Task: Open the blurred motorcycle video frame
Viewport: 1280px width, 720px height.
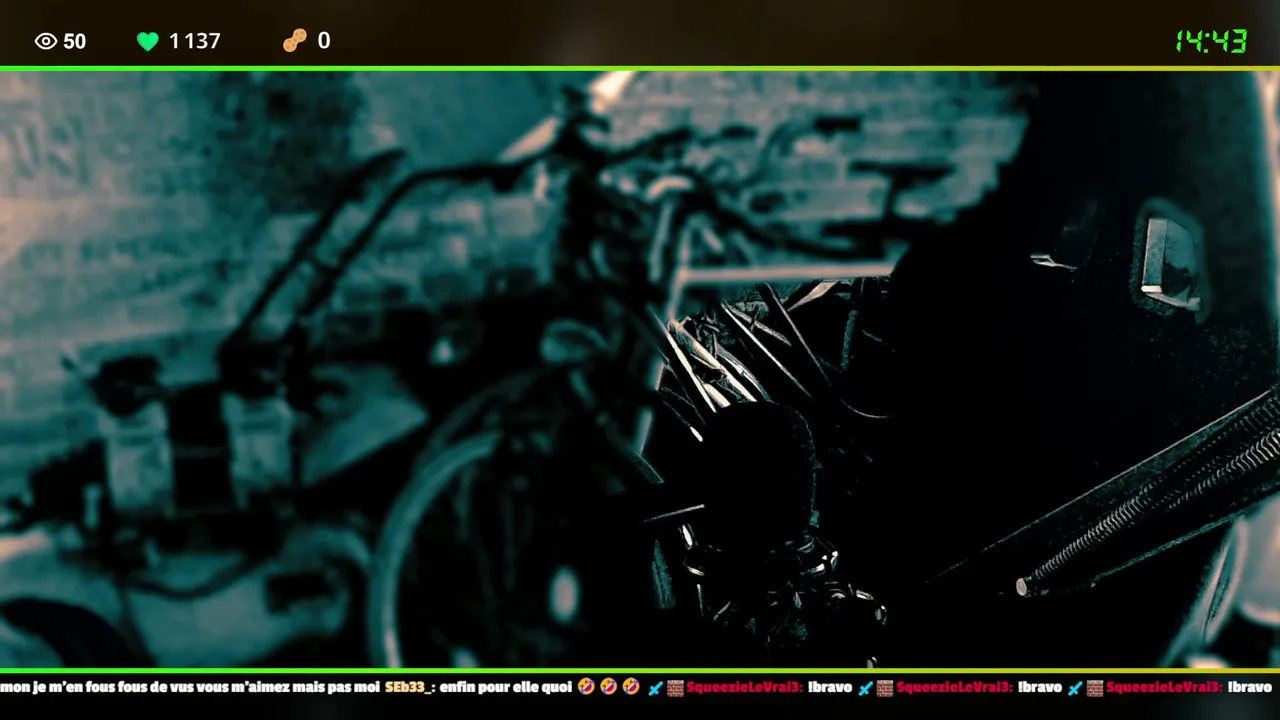Action: pyautogui.click(x=640, y=369)
